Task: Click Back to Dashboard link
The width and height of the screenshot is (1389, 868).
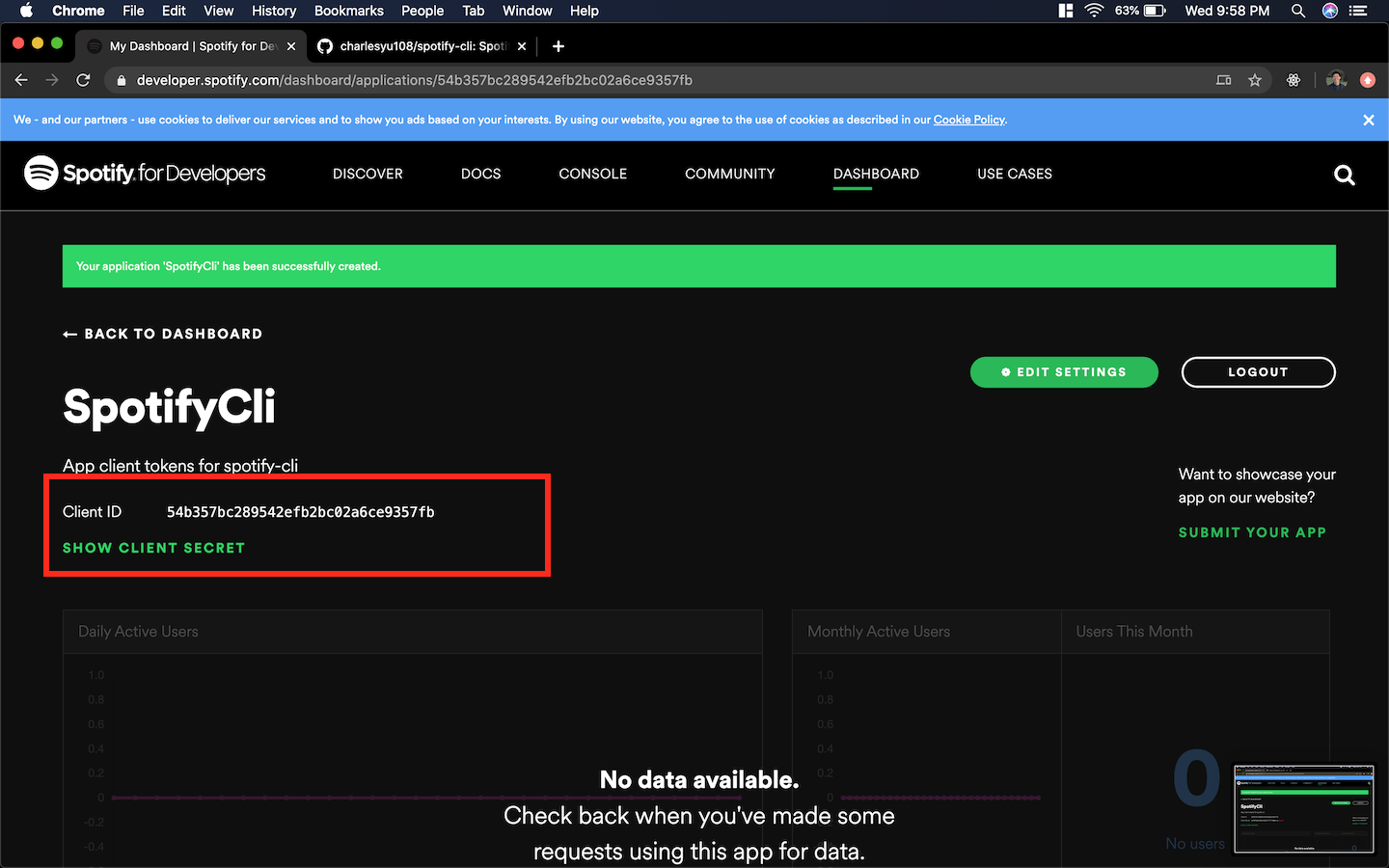Action: 163,334
